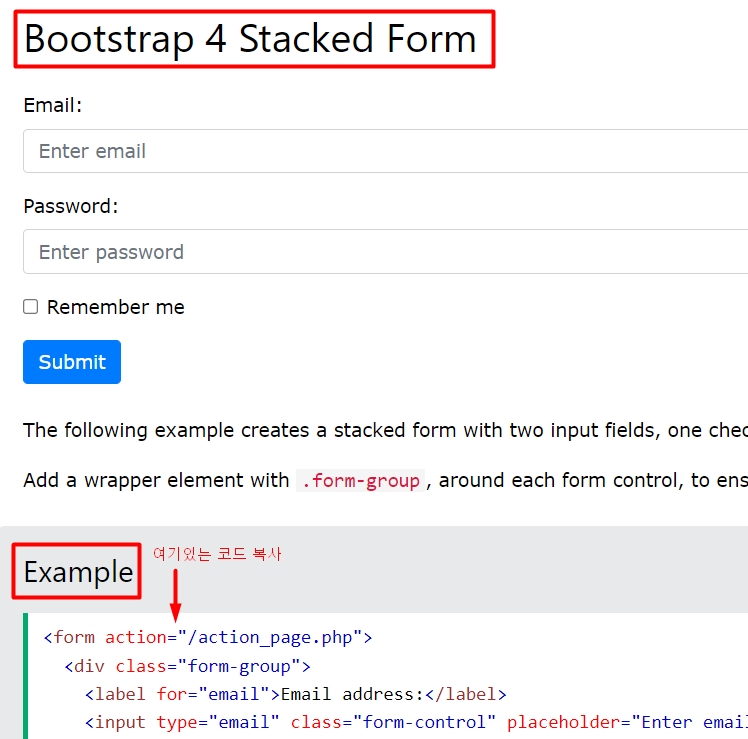Click the label for="email" code line
The width and height of the screenshot is (748, 739).
tap(296, 694)
